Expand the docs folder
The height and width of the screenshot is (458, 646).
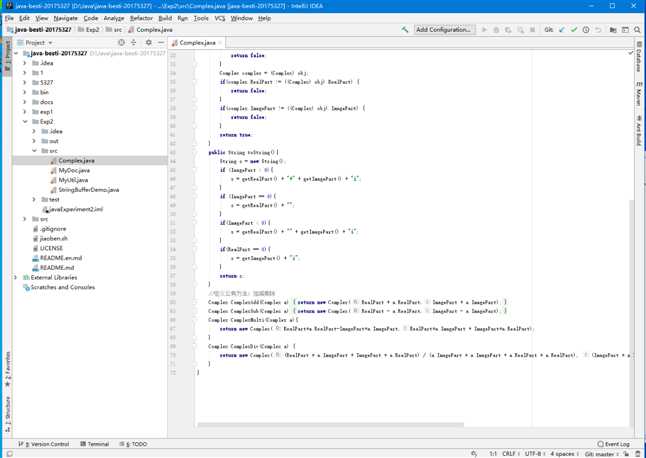[25, 102]
